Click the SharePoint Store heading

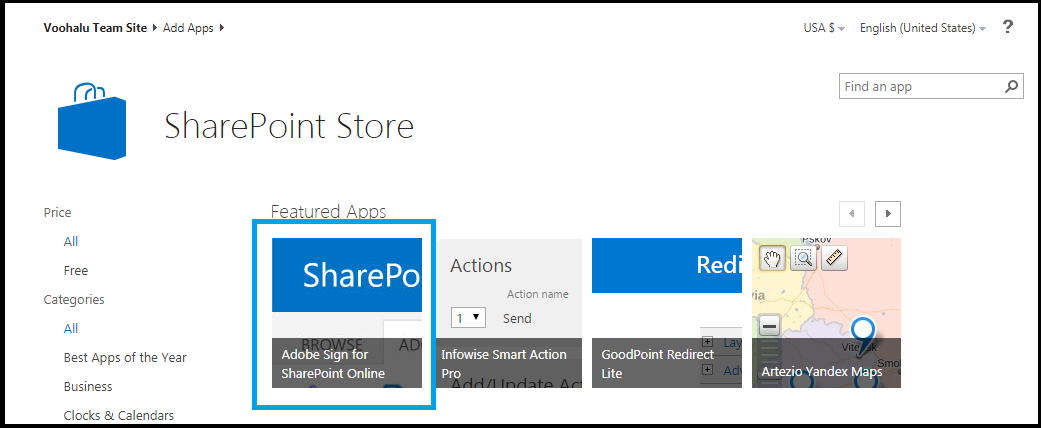click(x=289, y=125)
